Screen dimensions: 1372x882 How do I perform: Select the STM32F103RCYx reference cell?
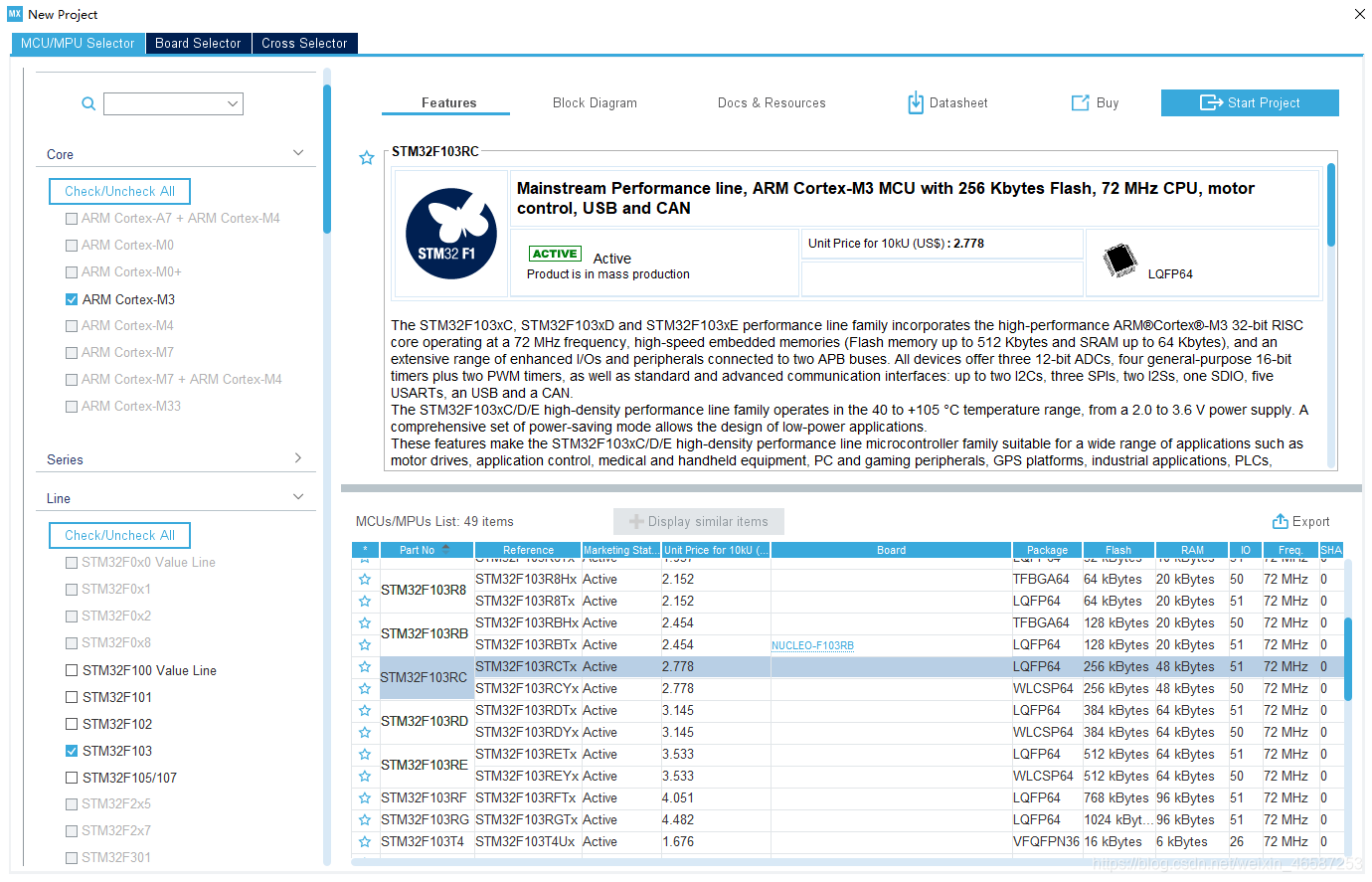(526, 689)
